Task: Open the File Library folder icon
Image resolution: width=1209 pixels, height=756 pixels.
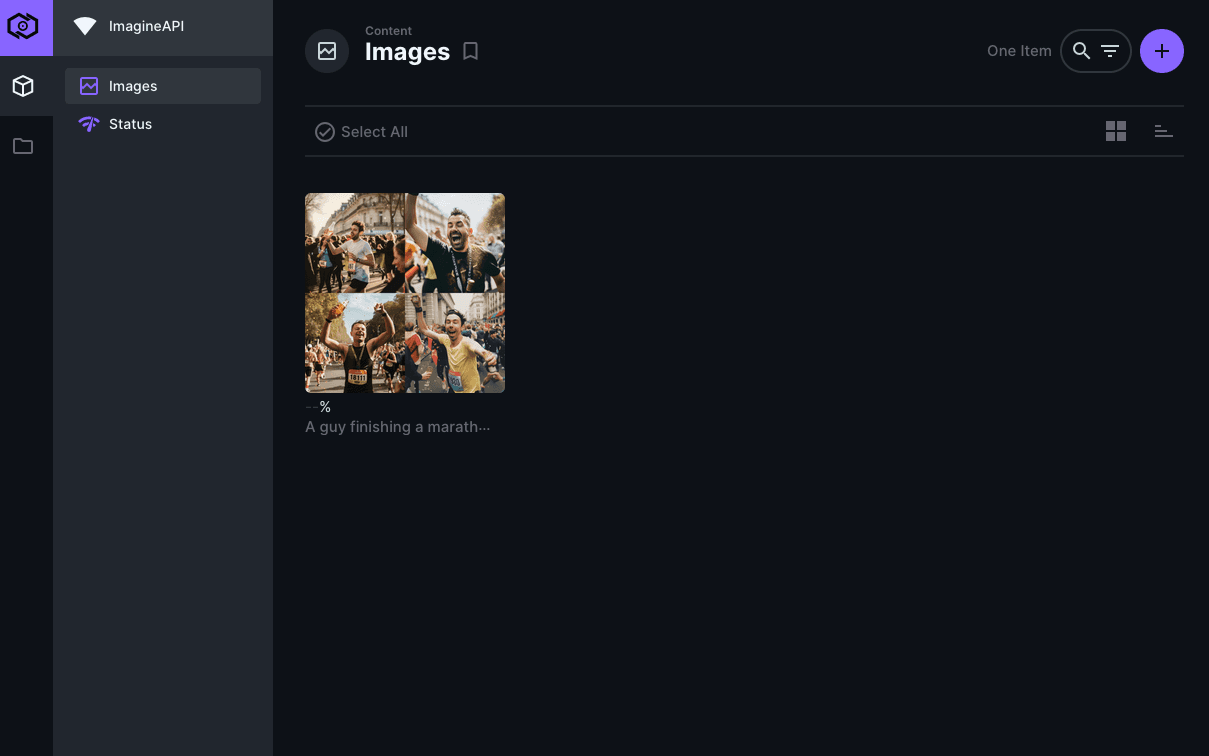Action: pos(23,147)
